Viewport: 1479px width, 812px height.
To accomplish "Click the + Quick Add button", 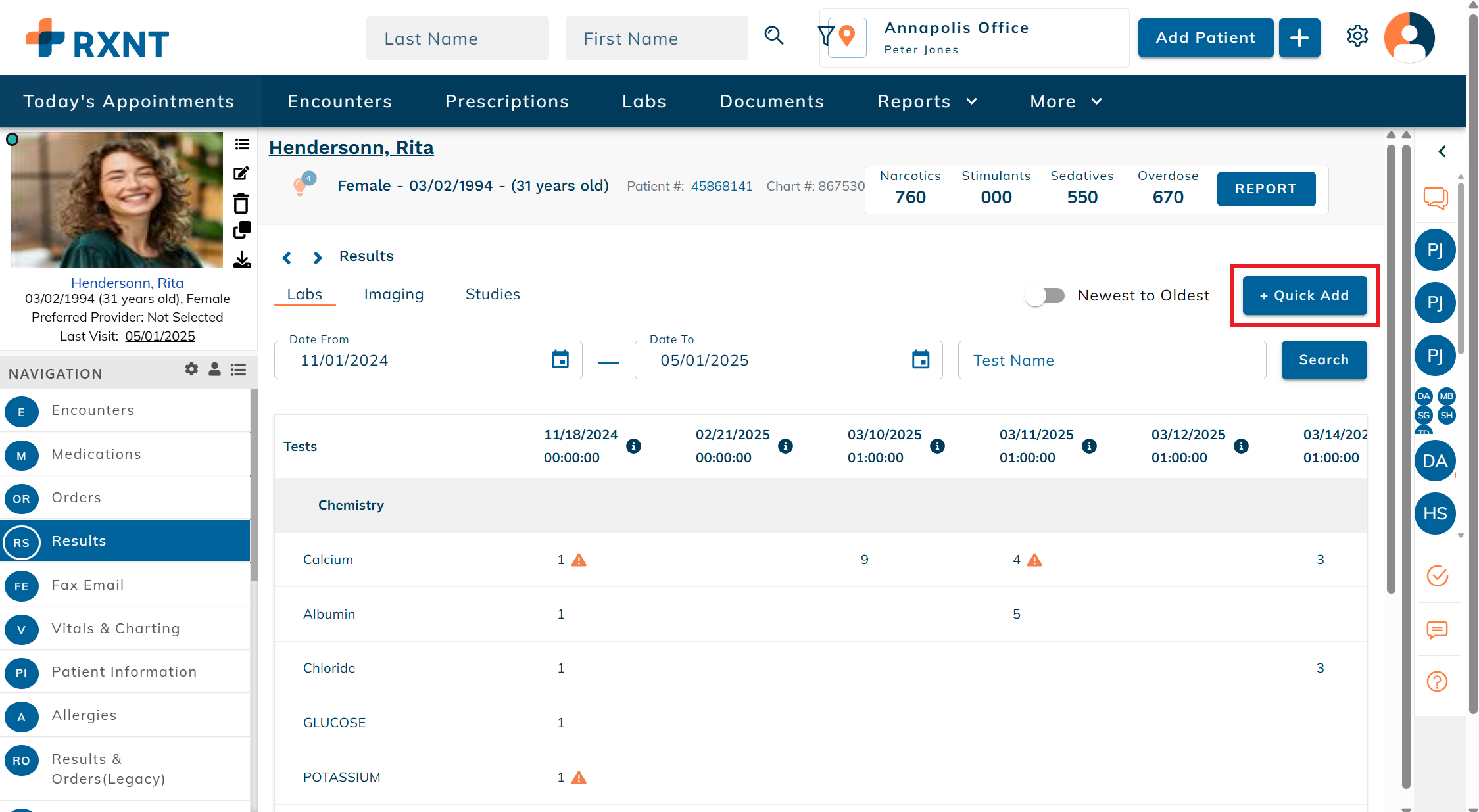I will click(x=1305, y=295).
